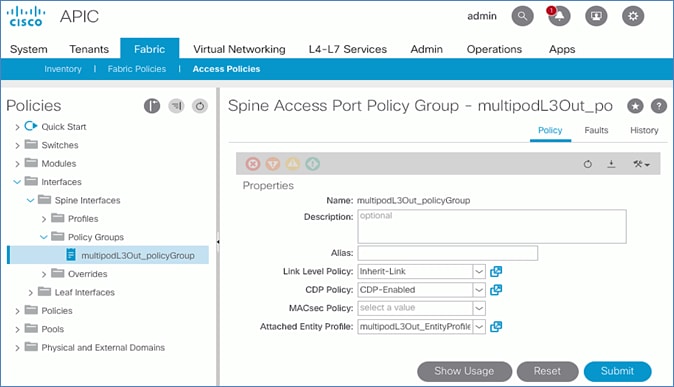
Task: Switch to the Policy tab
Action: click(x=550, y=130)
